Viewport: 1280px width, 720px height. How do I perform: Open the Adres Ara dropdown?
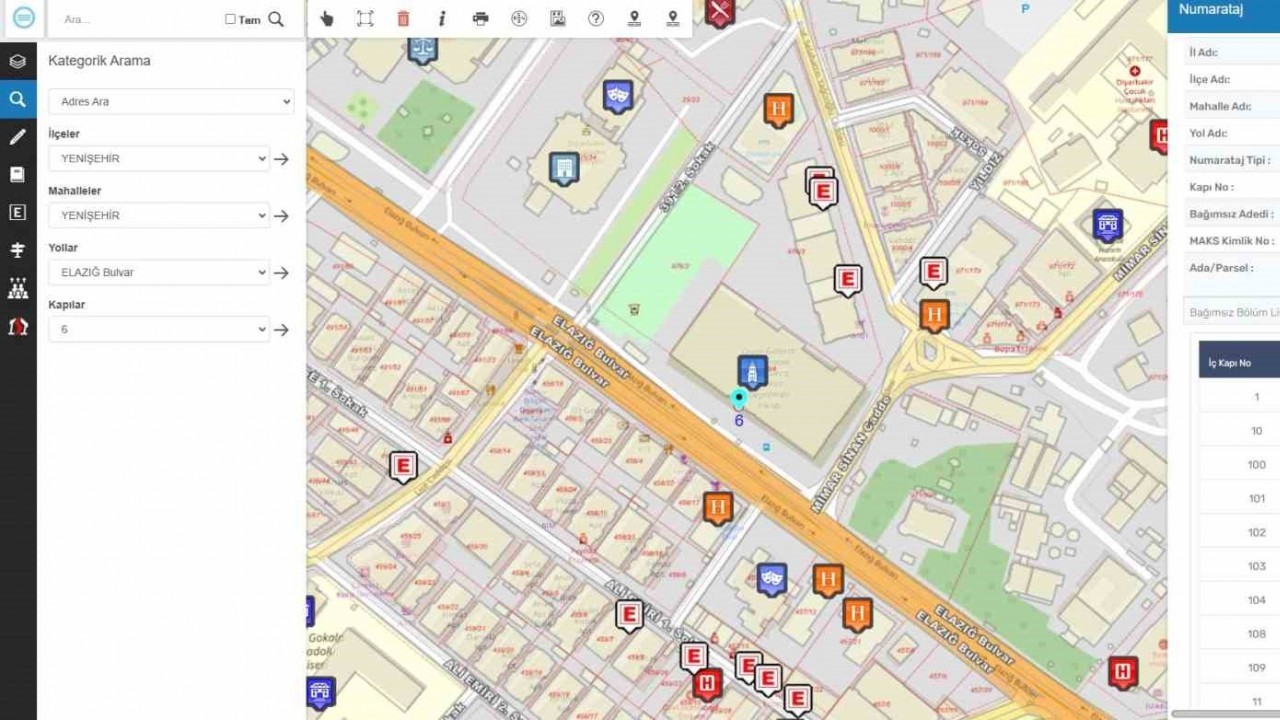click(171, 101)
